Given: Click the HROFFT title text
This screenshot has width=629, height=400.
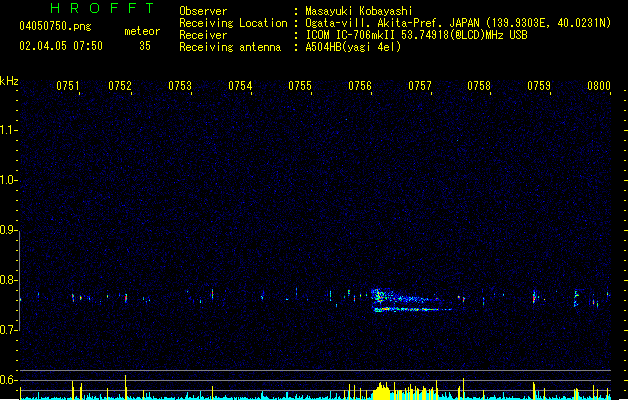Looking at the screenshot, I should tap(102, 8).
